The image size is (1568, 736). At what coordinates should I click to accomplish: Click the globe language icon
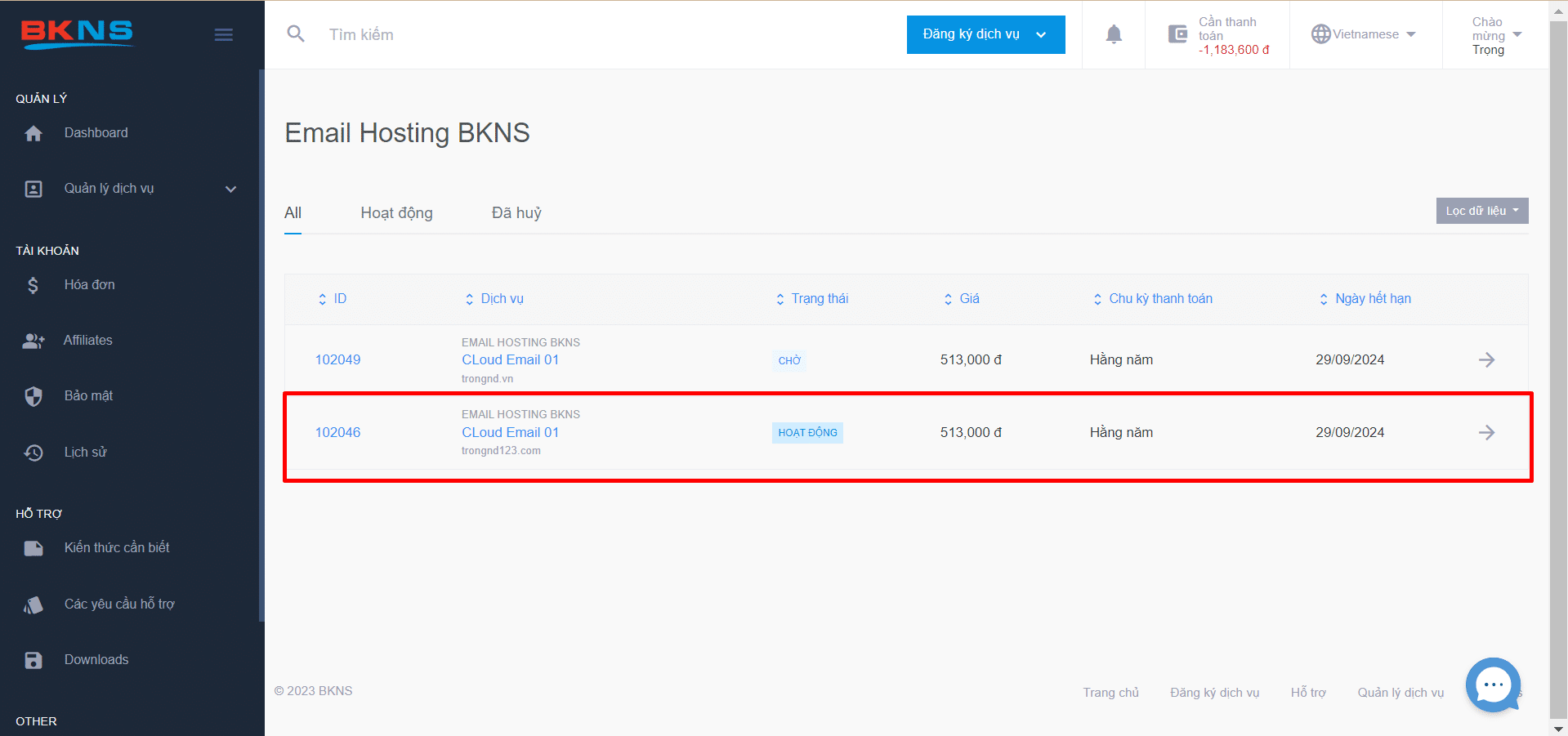[1321, 34]
